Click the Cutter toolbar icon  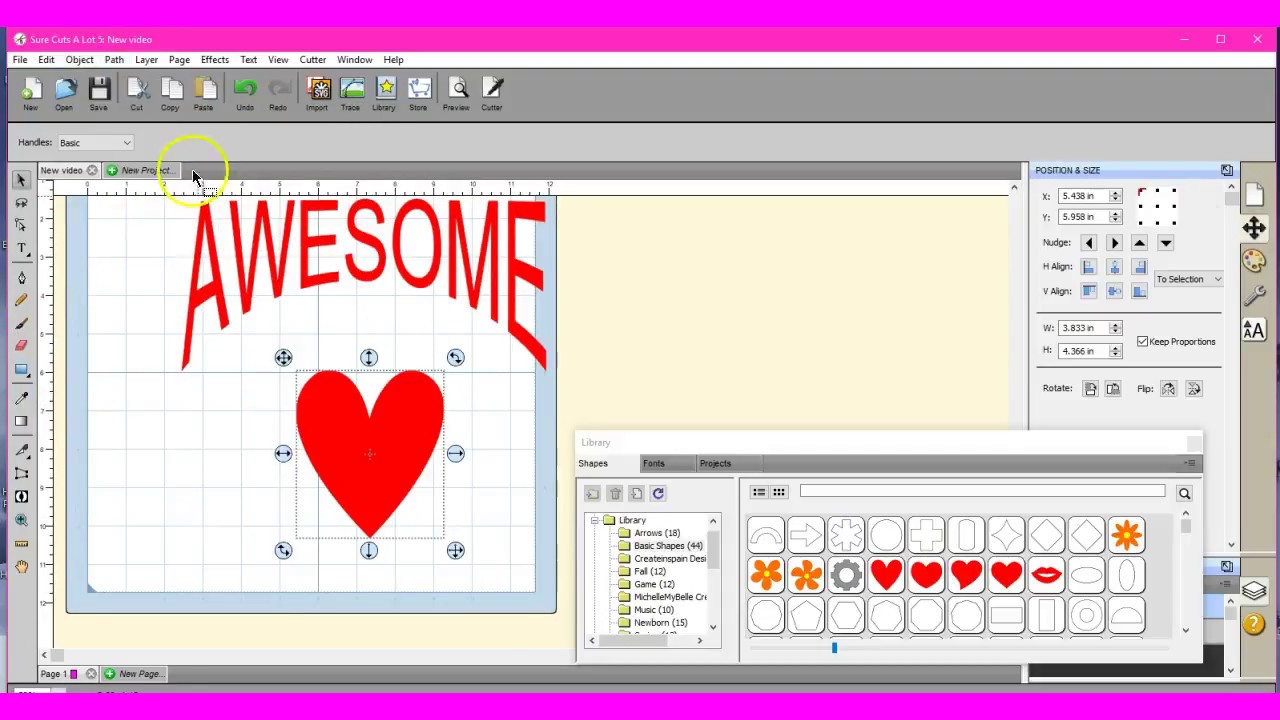pos(492,93)
